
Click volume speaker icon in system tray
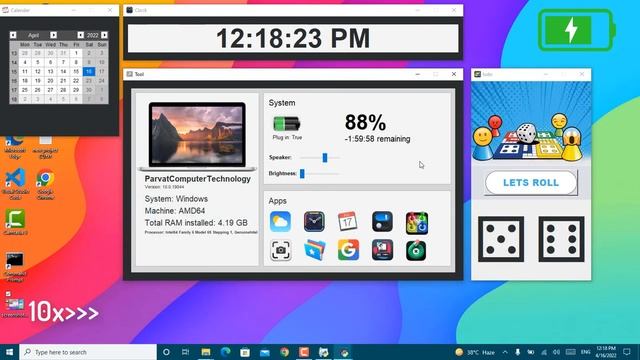pyautogui.click(x=556, y=352)
